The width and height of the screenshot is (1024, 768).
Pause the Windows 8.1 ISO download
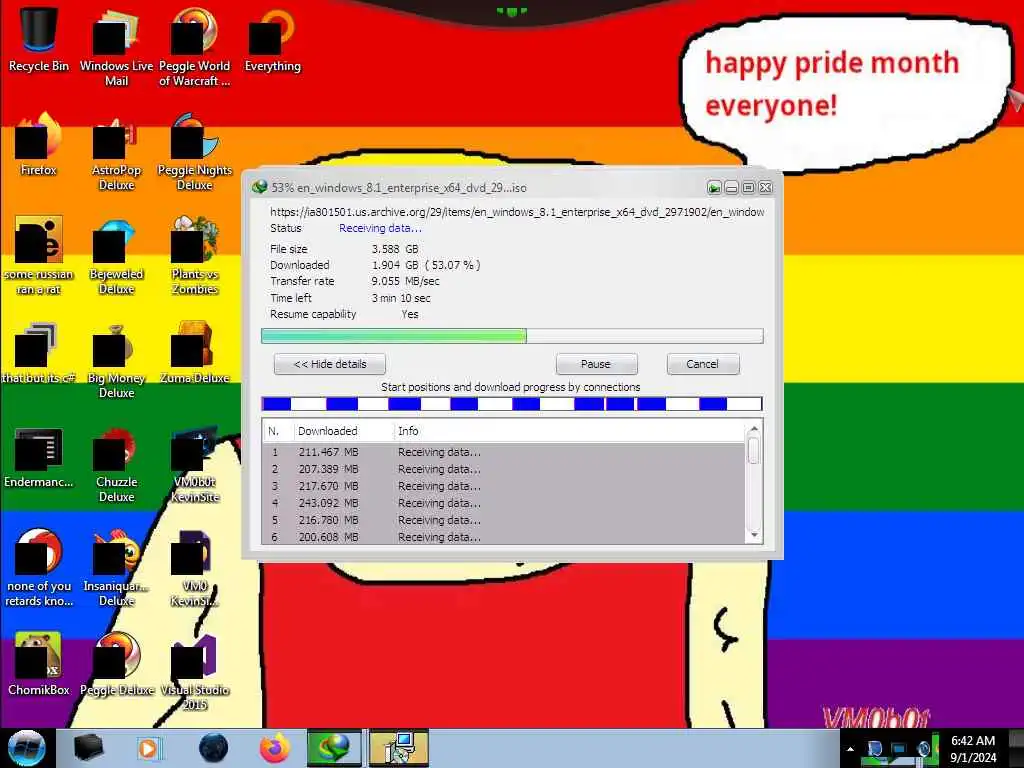[596, 364]
